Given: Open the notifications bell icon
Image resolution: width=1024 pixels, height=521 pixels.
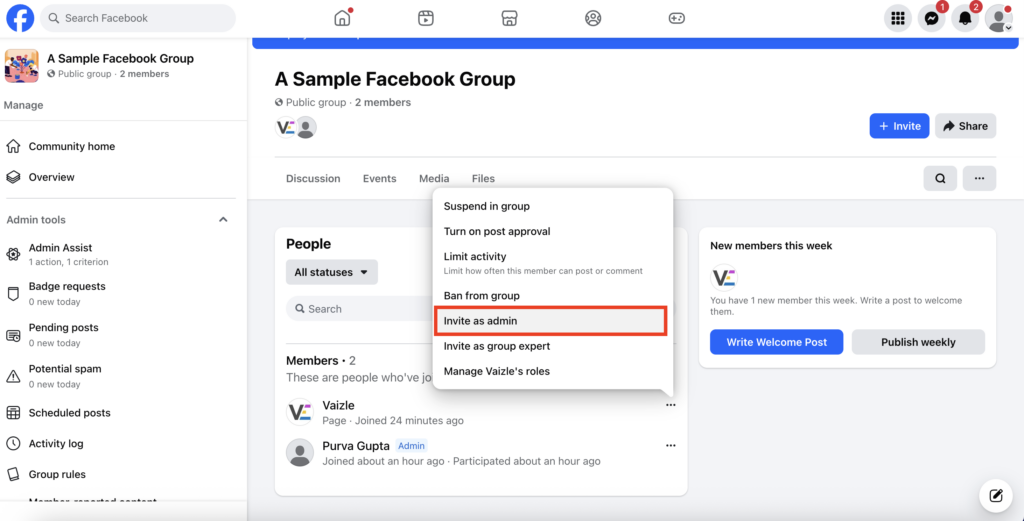Looking at the screenshot, I should (965, 18).
